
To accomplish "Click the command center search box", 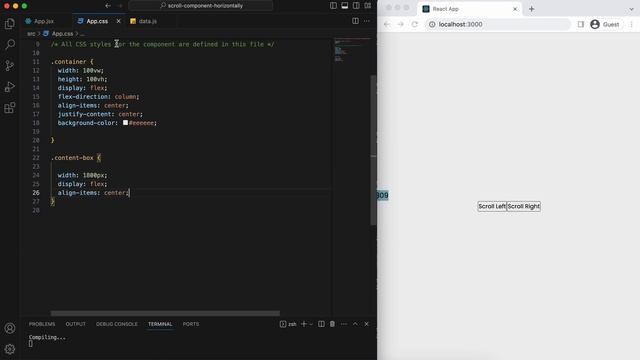I will tap(201, 6).
